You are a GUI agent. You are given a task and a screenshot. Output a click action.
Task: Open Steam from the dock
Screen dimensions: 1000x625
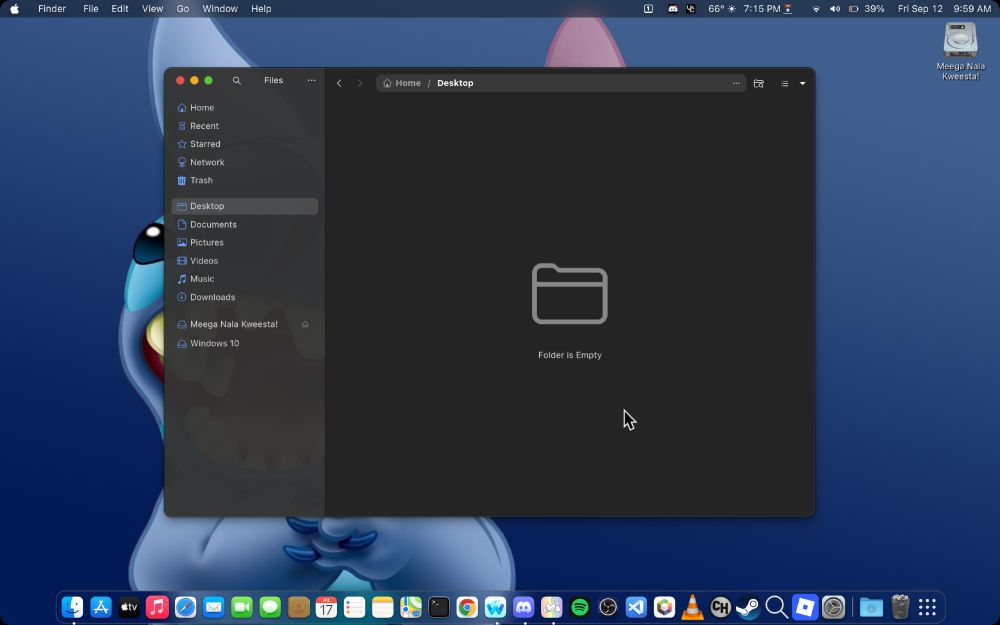748,607
